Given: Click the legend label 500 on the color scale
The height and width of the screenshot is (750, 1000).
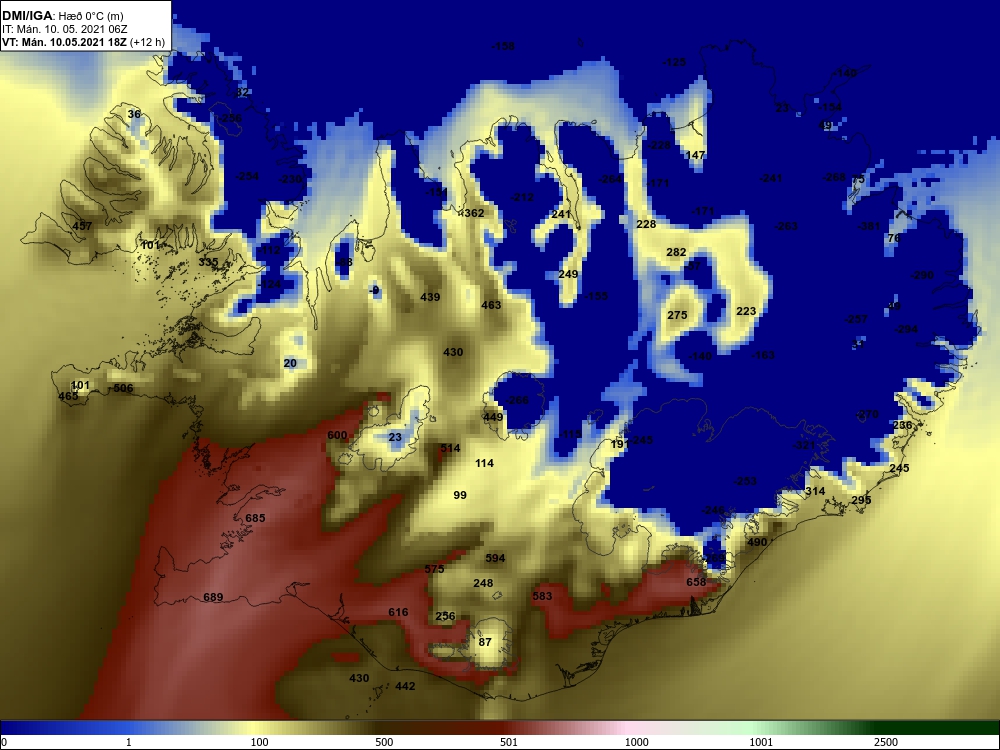Looking at the screenshot, I should click(x=384, y=742).
